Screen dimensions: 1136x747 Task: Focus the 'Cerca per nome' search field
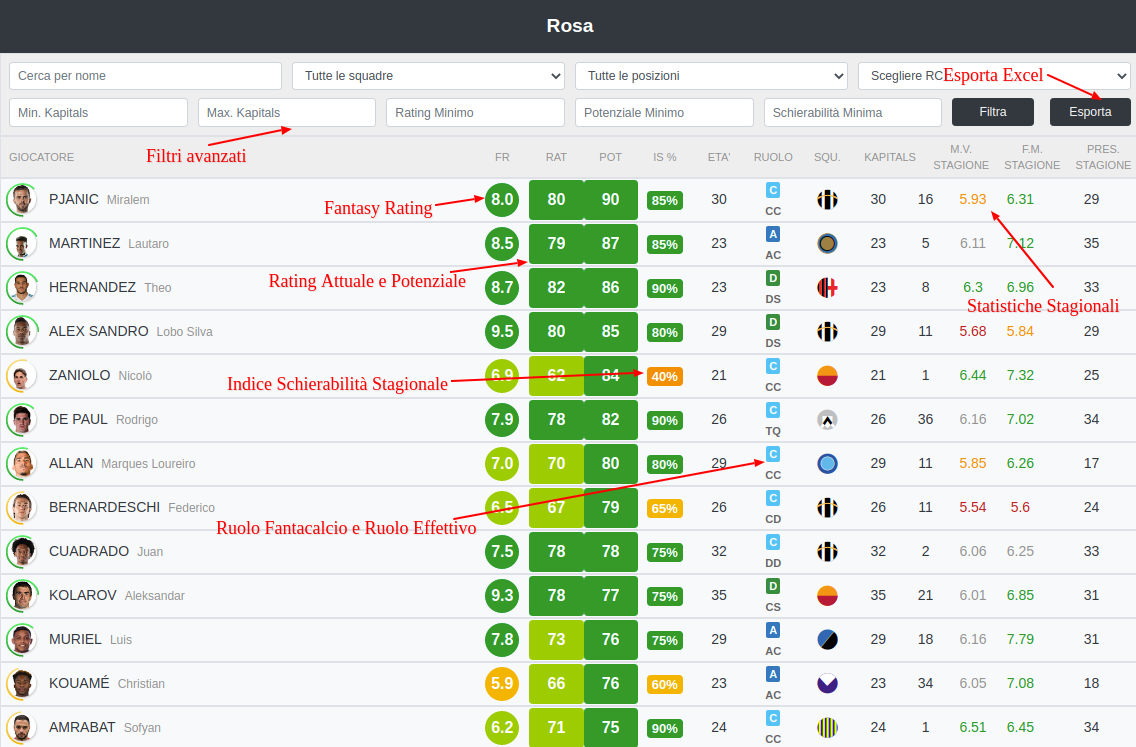tap(145, 76)
